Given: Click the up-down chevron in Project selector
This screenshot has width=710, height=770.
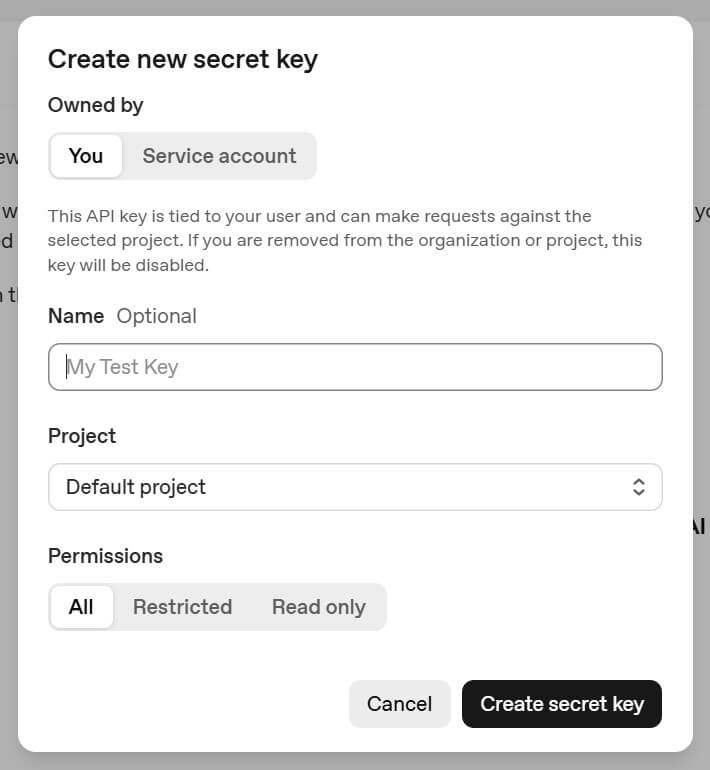Looking at the screenshot, I should point(639,487).
